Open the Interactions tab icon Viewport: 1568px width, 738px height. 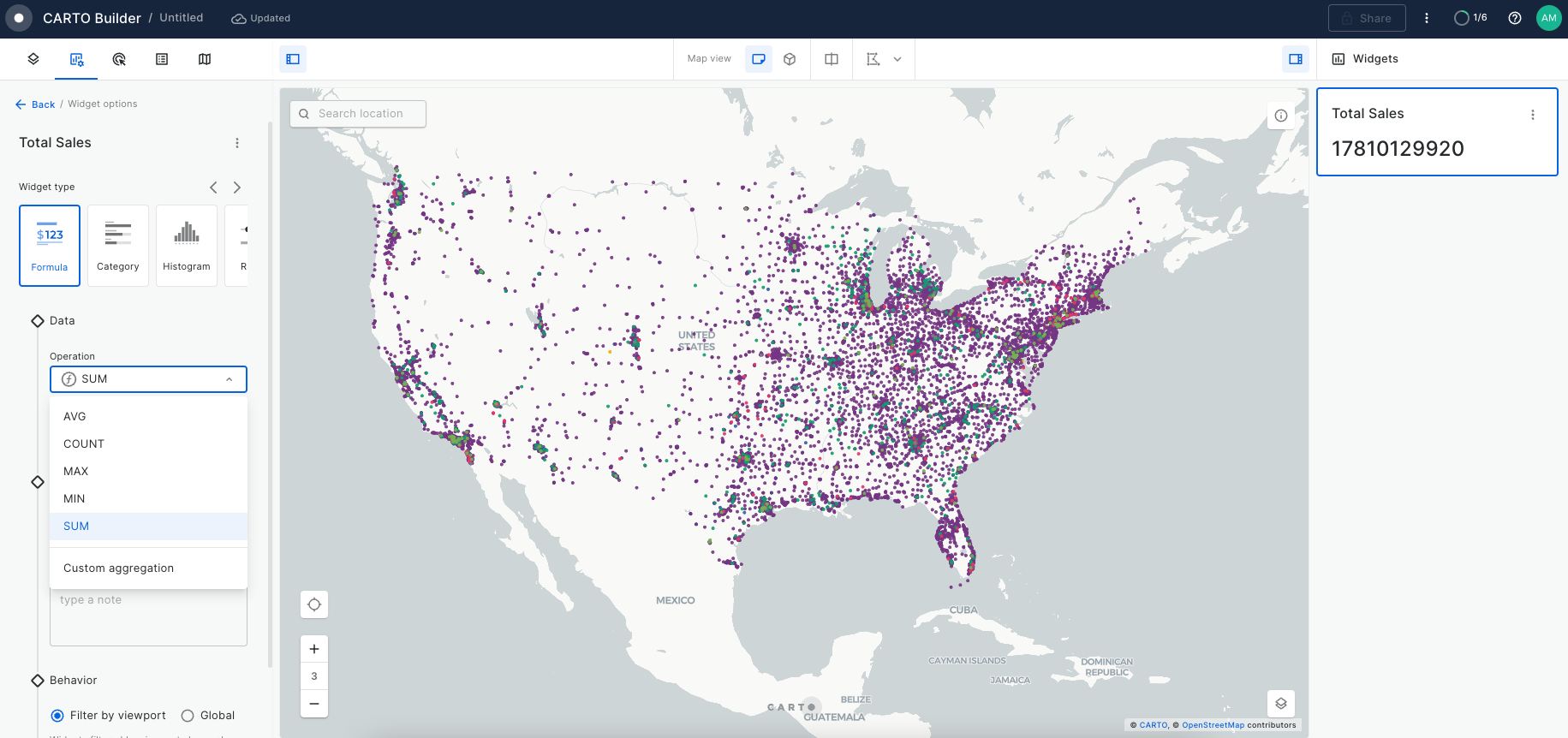coord(119,59)
